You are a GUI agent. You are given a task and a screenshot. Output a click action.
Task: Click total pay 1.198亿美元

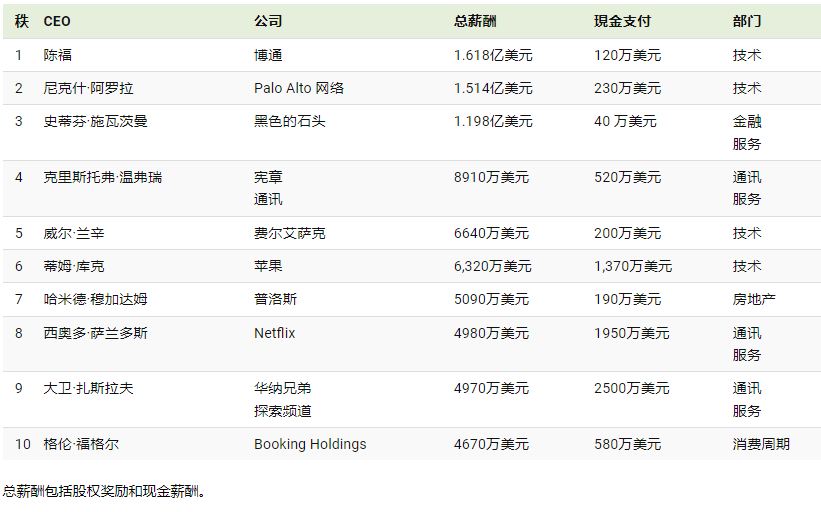[493, 121]
